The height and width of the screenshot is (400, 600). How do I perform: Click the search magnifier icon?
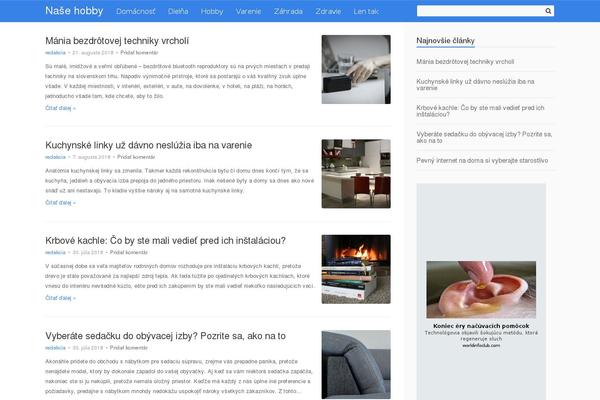(x=548, y=11)
